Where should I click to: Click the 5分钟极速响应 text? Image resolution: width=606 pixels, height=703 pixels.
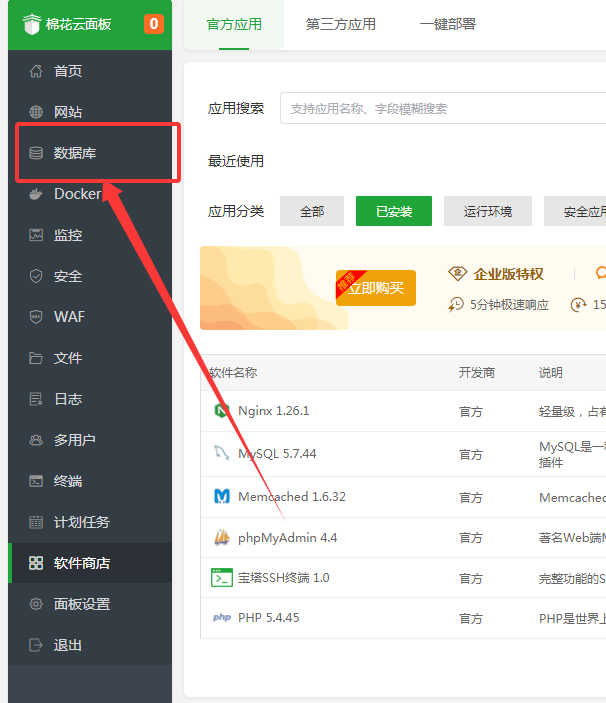point(509,305)
